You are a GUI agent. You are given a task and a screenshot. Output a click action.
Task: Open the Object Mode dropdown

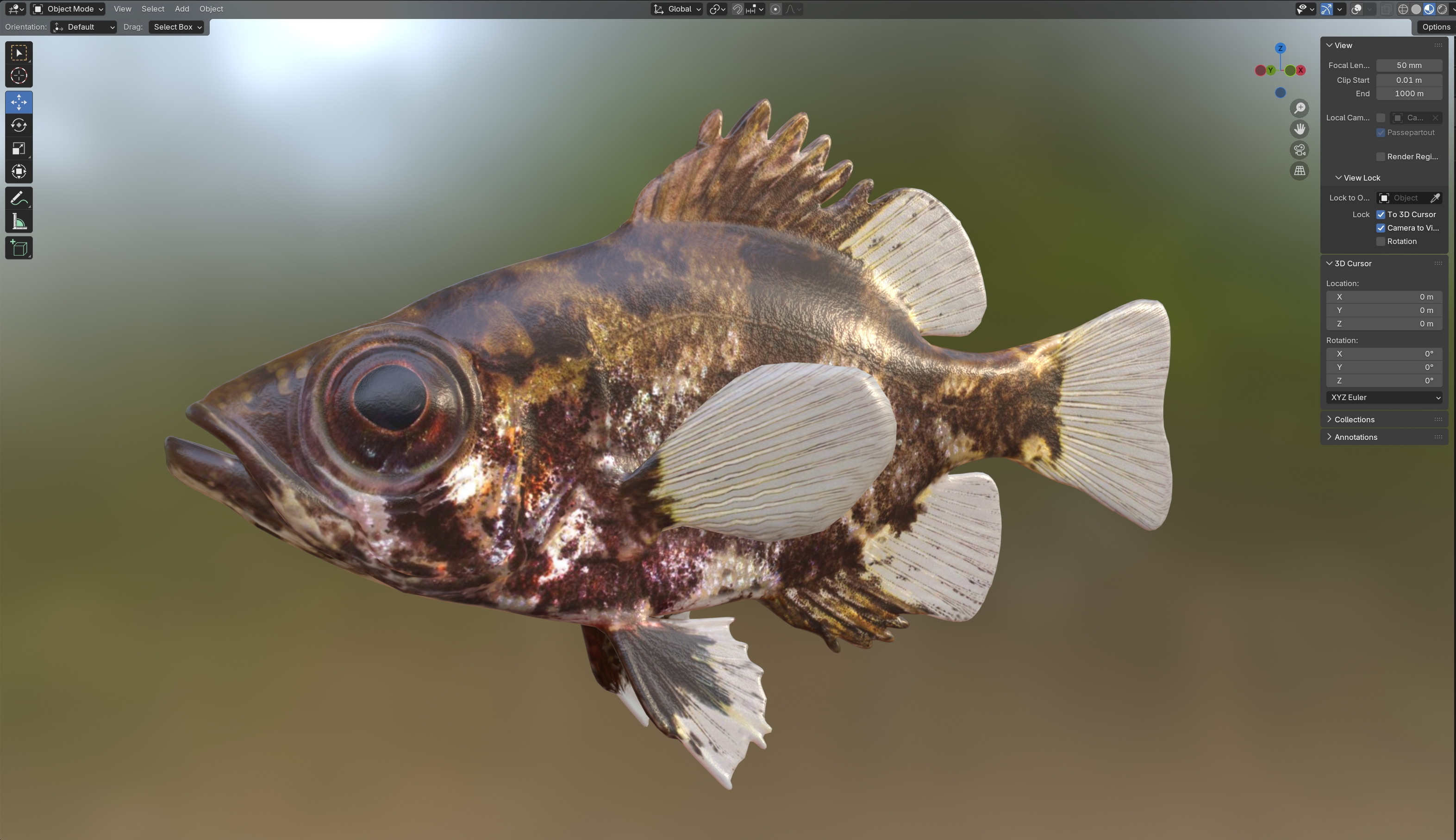point(68,9)
